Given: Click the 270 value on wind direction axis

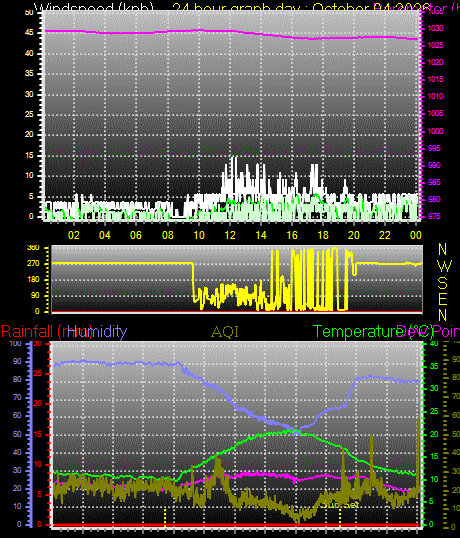Looking at the screenshot, I should tap(33, 264).
